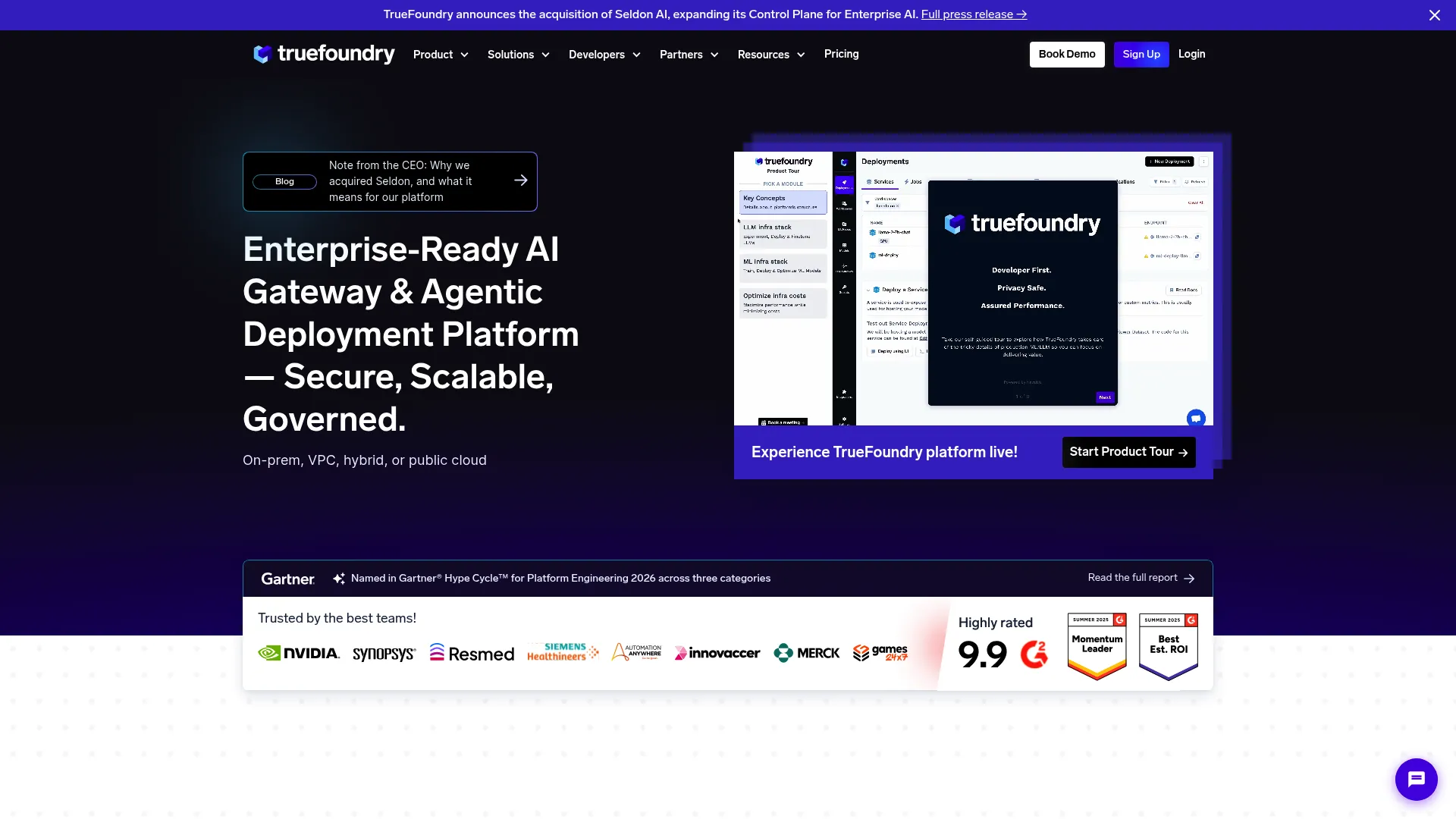Expand the Solutions dropdown menu
The height and width of the screenshot is (819, 1456).
[x=519, y=55]
